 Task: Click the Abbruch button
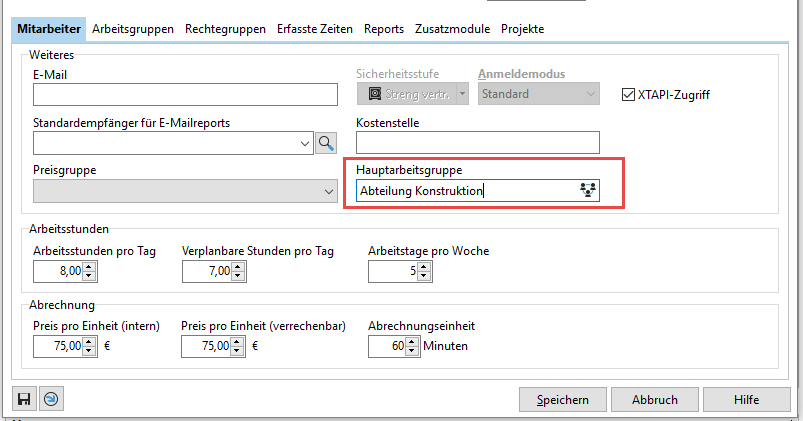pyautogui.click(x=655, y=399)
